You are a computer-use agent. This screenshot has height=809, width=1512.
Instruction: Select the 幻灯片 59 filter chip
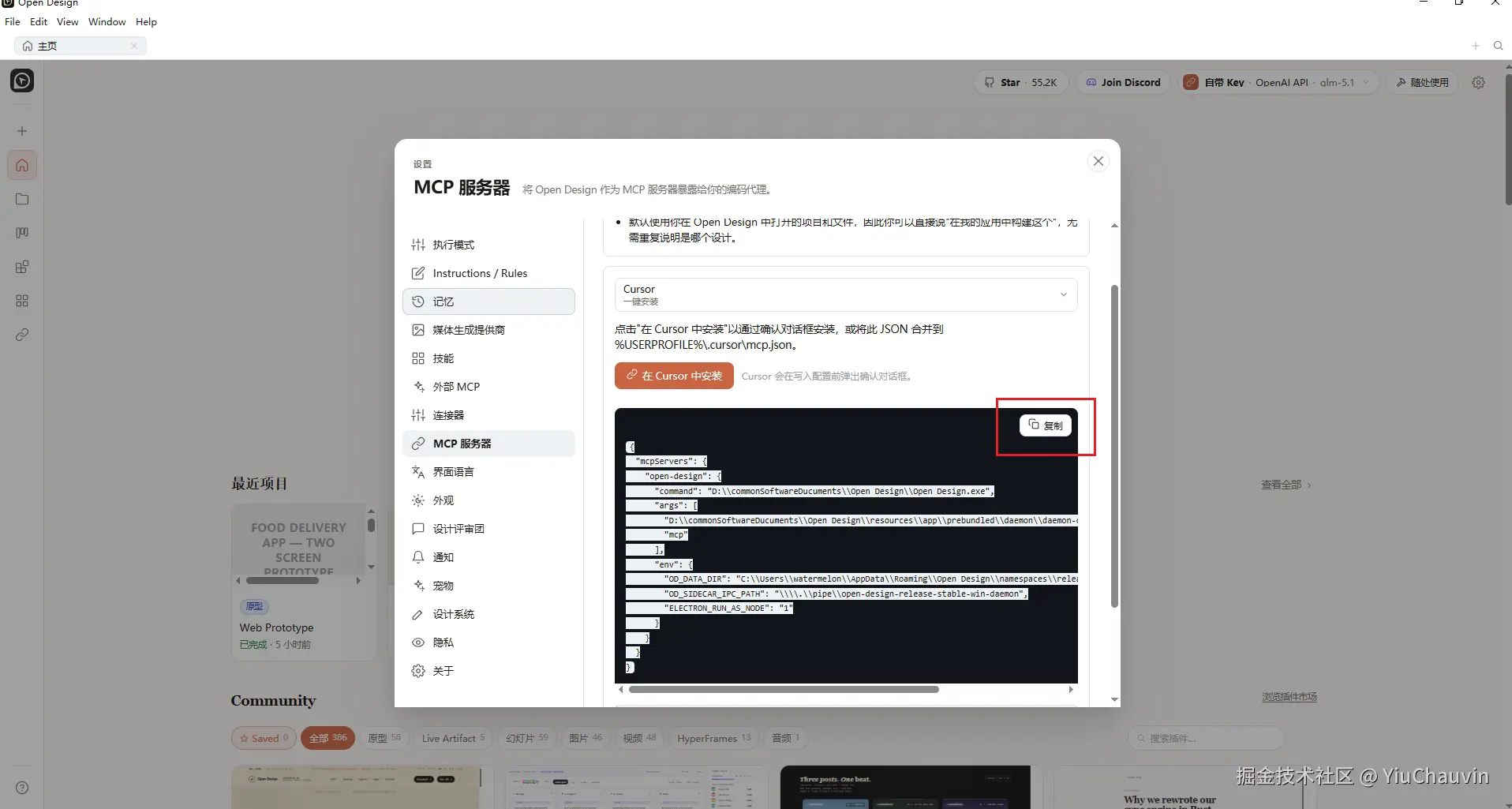click(527, 738)
